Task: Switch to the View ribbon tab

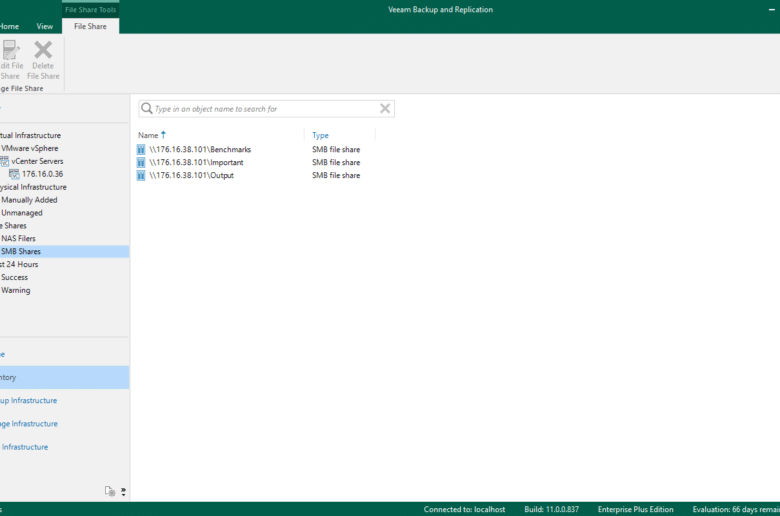Action: [x=44, y=26]
